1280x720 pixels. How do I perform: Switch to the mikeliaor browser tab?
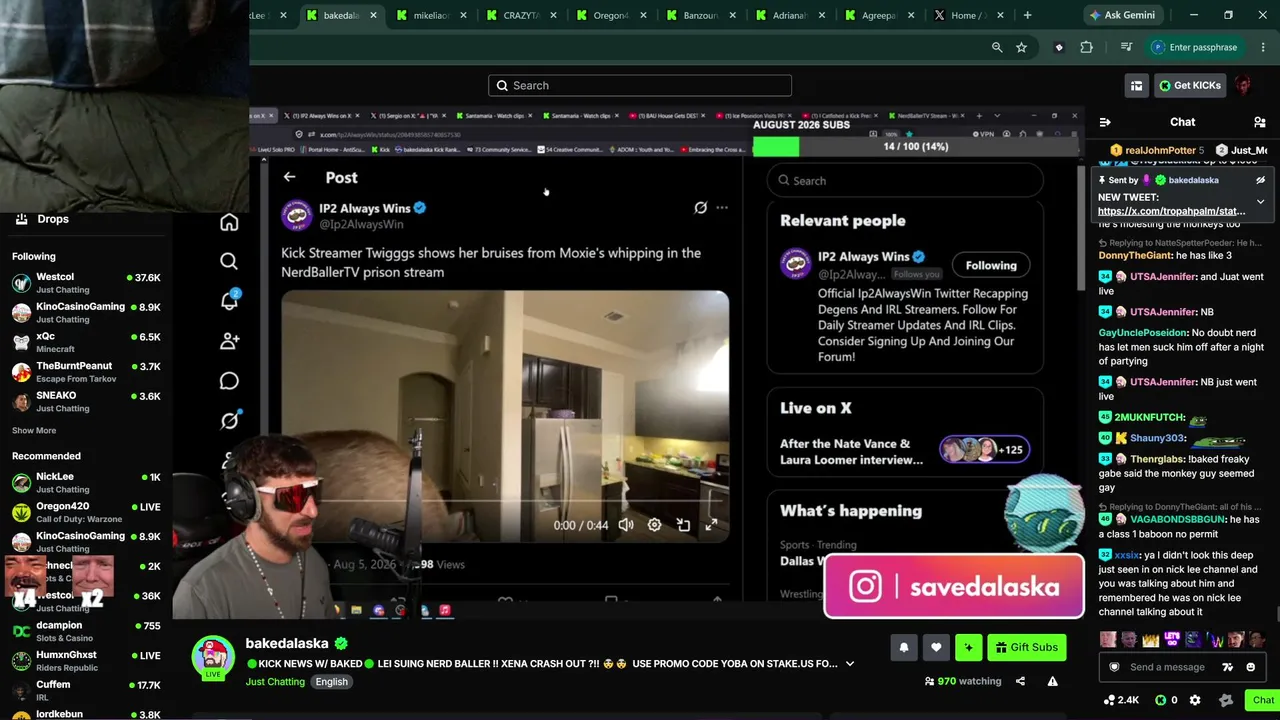point(430,15)
